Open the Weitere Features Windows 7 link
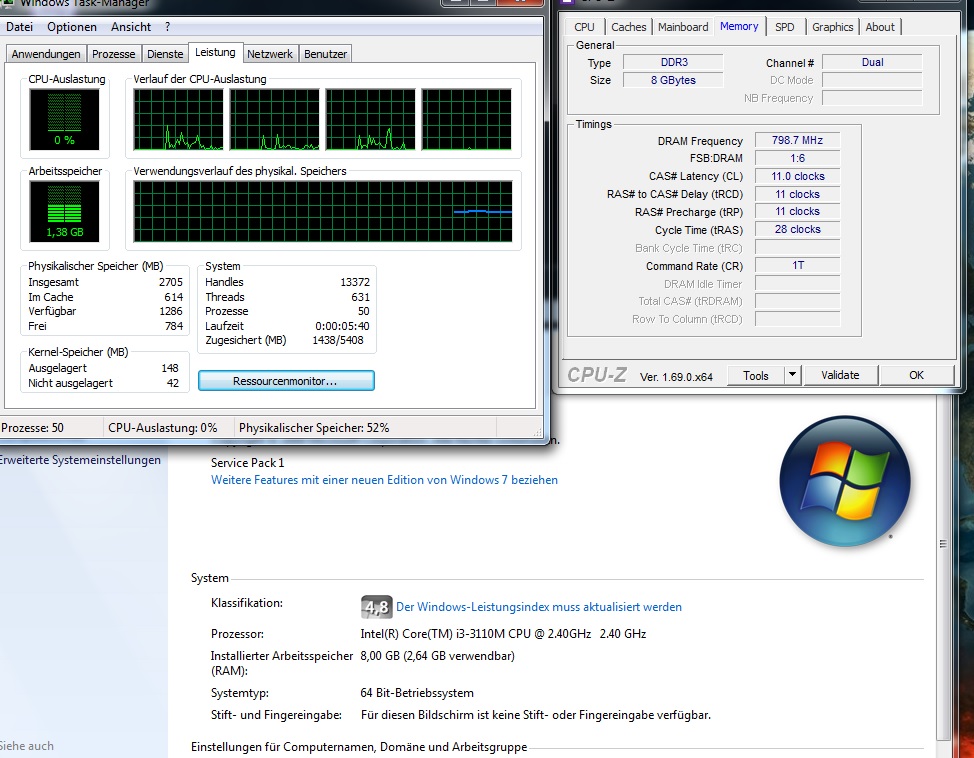The image size is (974, 758). [385, 480]
